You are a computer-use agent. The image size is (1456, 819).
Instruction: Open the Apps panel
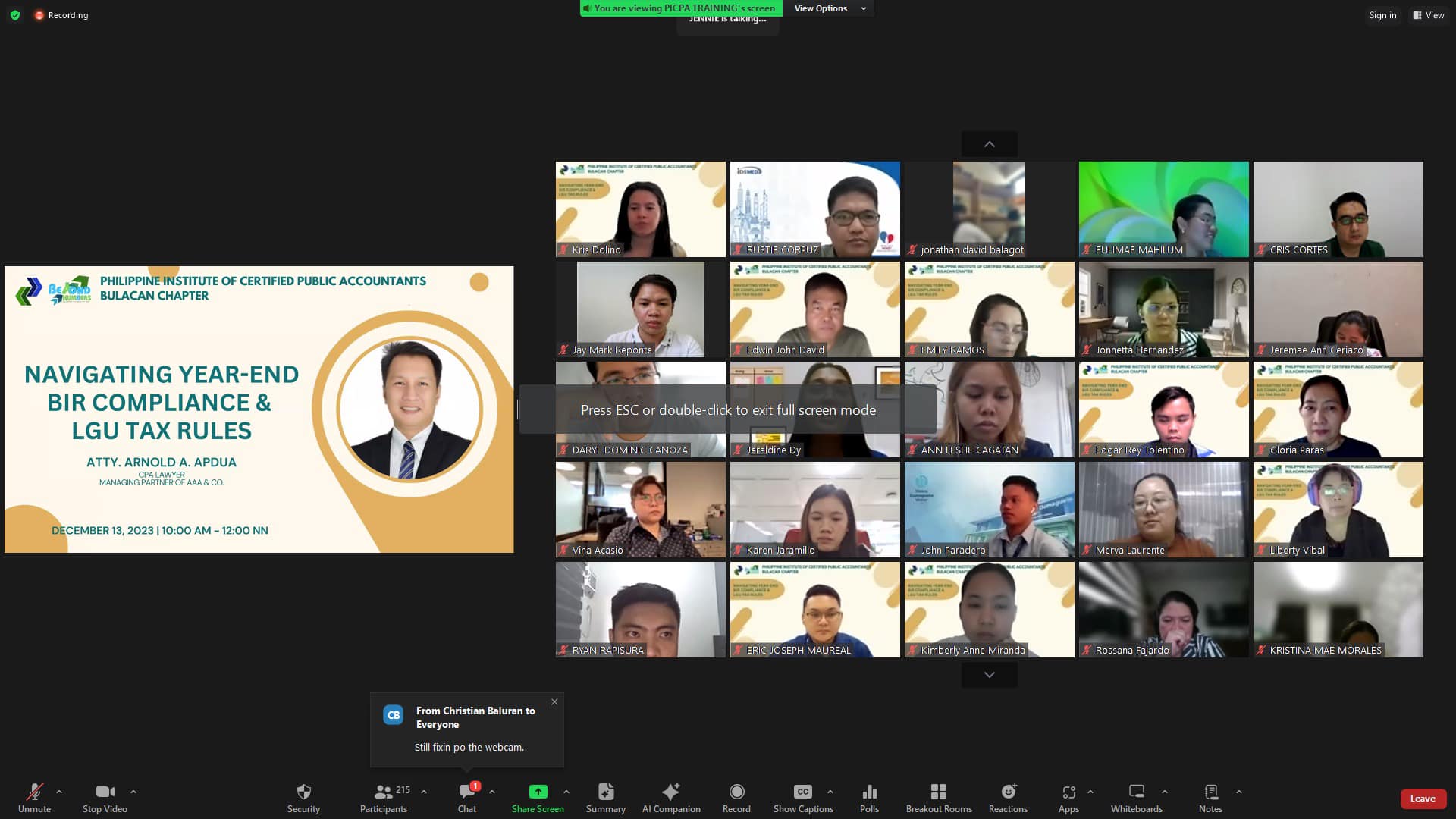(1068, 799)
